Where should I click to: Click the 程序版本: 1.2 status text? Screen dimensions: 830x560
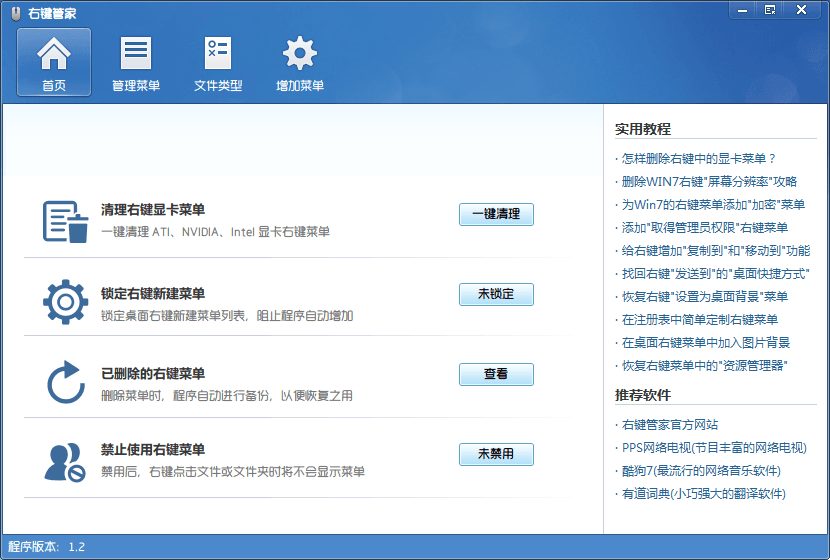pyautogui.click(x=47, y=547)
